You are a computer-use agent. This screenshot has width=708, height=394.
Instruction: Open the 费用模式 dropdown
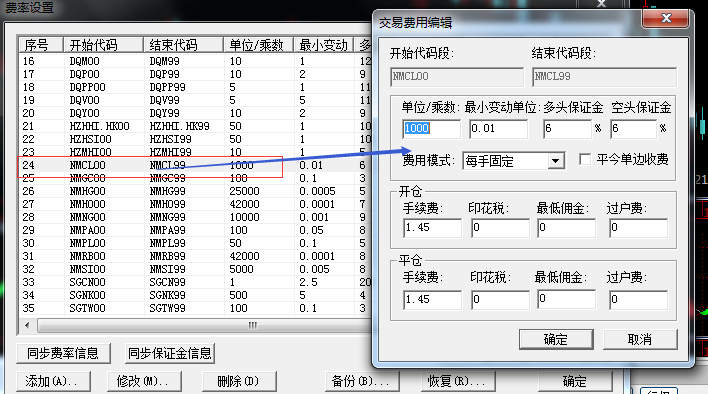pos(556,161)
